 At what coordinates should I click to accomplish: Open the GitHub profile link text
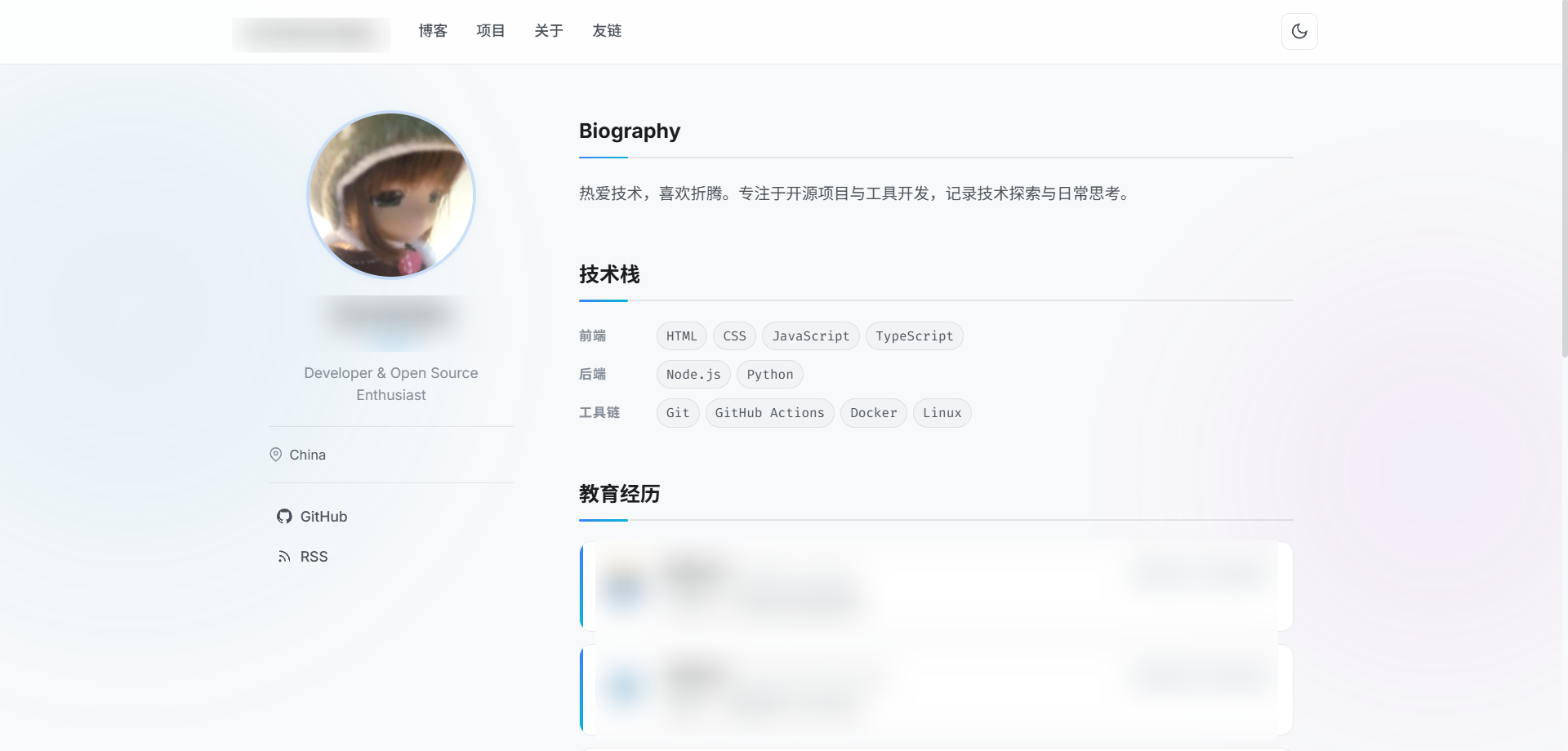coord(323,517)
